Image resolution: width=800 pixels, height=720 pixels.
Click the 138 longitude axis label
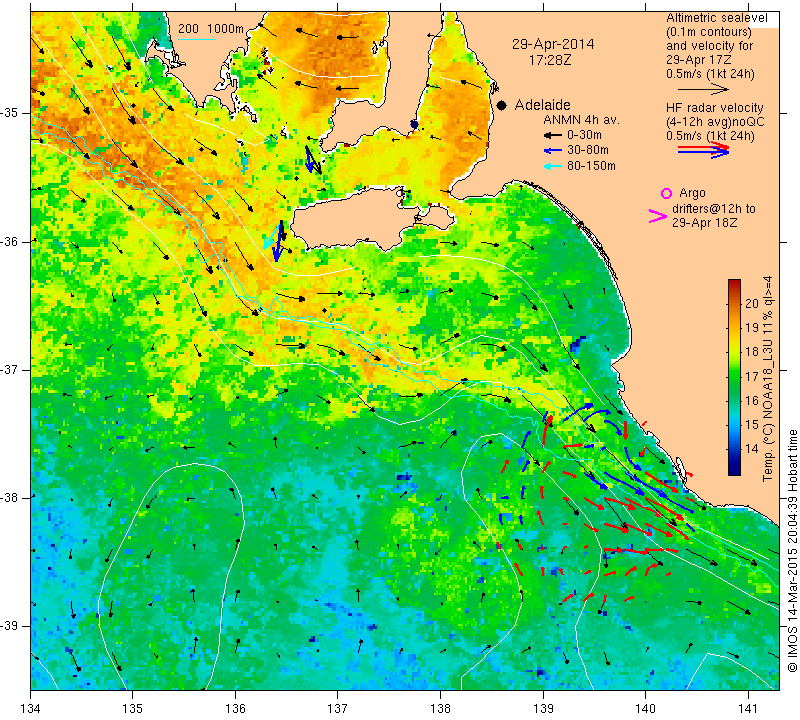[x=440, y=708]
